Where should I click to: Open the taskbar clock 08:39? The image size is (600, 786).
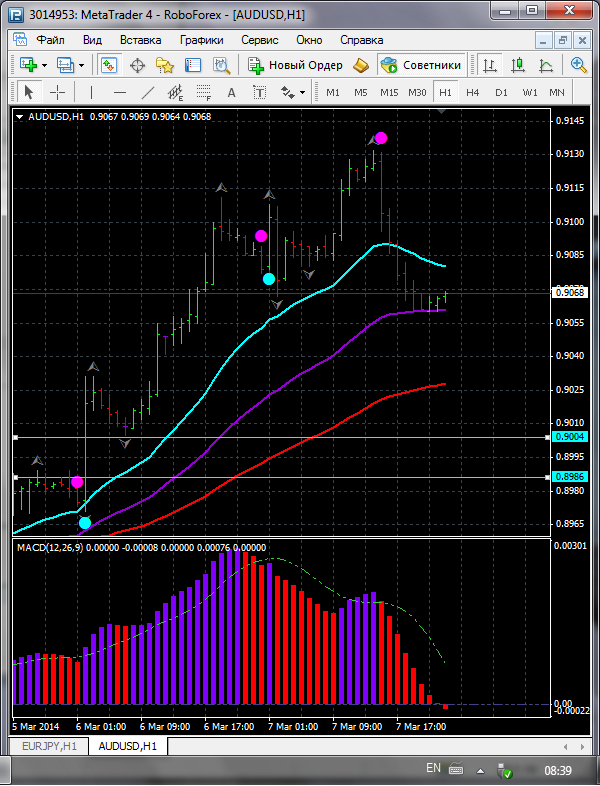[558, 770]
